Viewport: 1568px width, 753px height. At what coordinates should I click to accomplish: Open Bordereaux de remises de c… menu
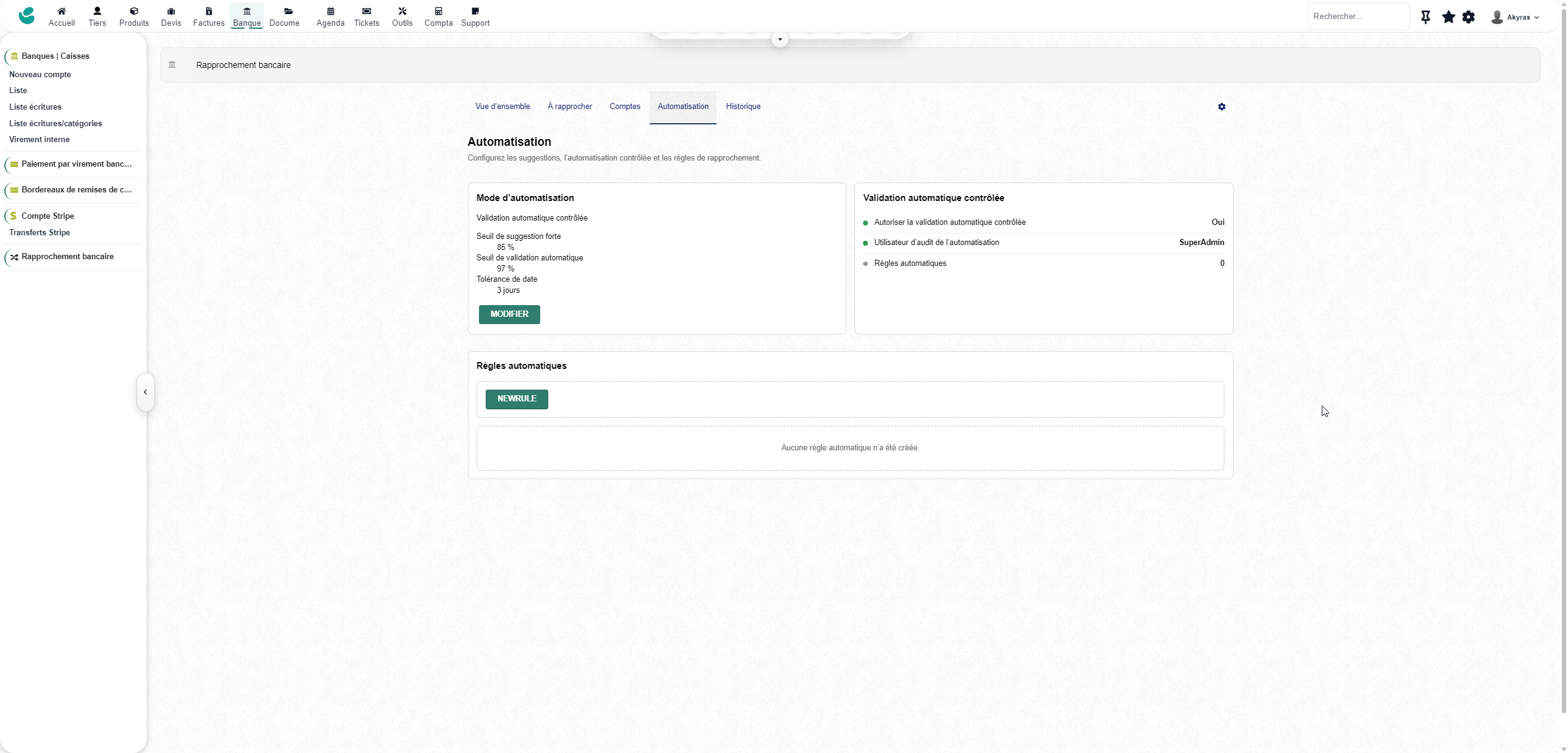tap(77, 190)
